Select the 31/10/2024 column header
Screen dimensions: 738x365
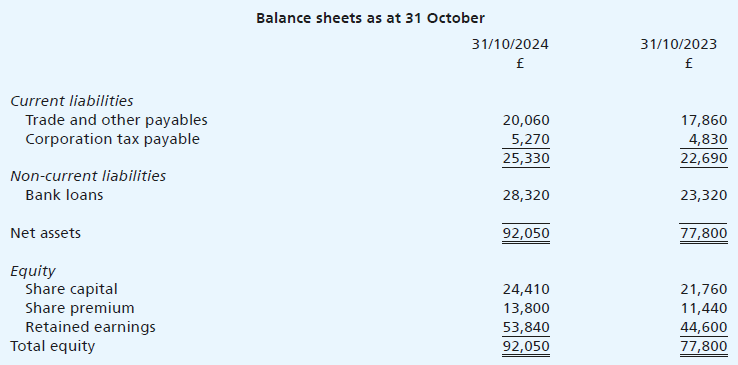tap(510, 45)
